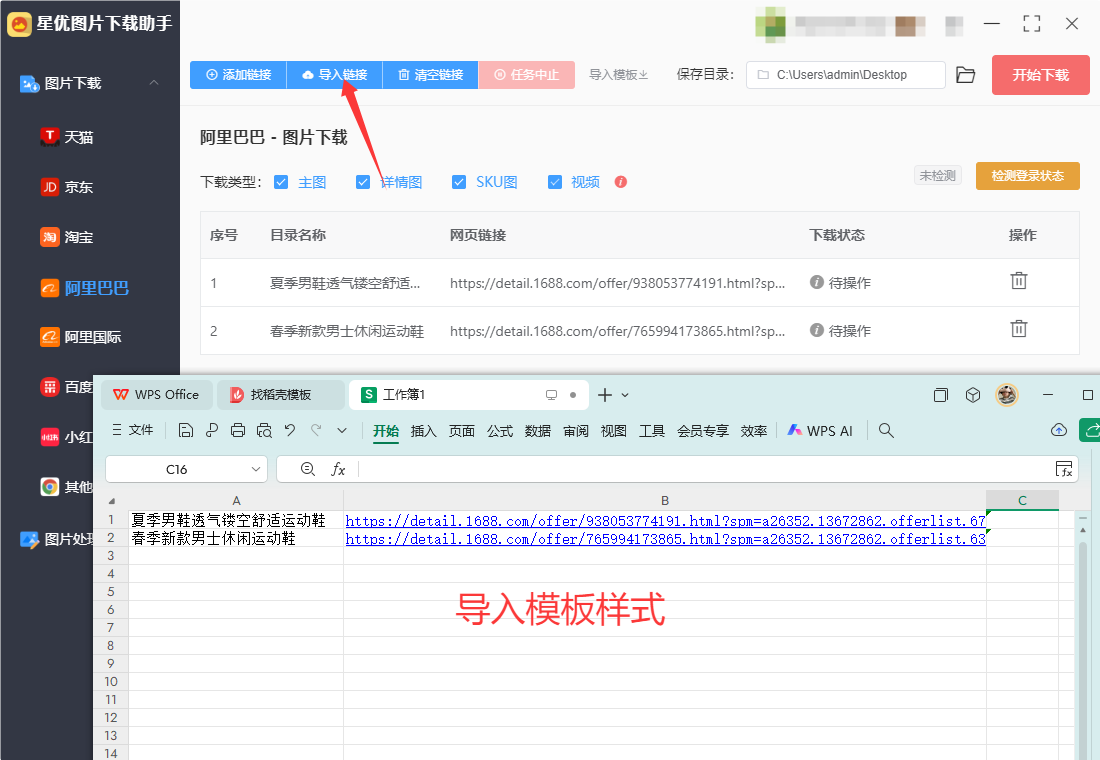The image size is (1100, 760).
Task: Click the WPS undo icon
Action: pyautogui.click(x=290, y=430)
